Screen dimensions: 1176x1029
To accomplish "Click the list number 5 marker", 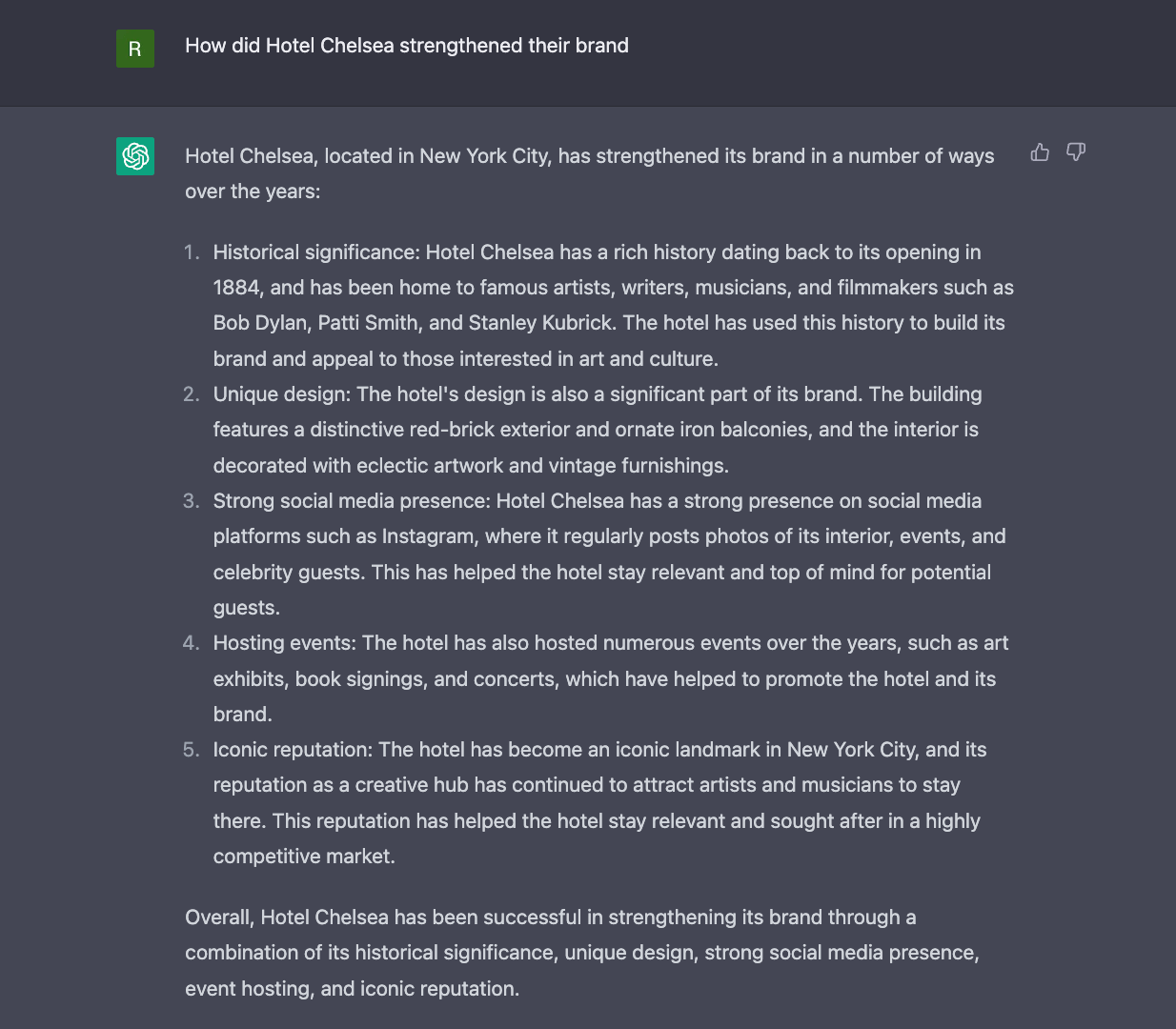I will click(x=192, y=750).
